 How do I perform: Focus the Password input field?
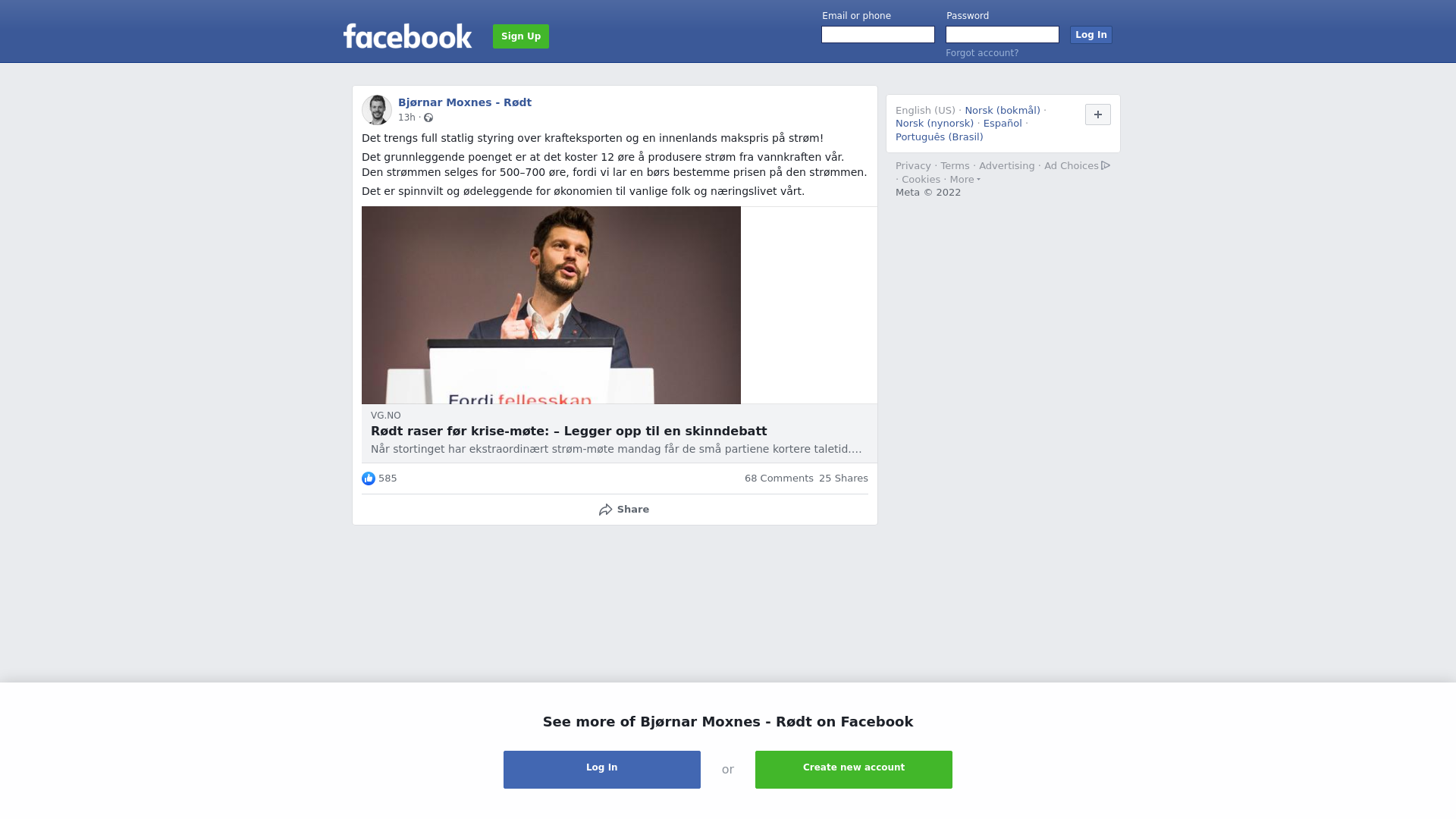pos(1003,35)
